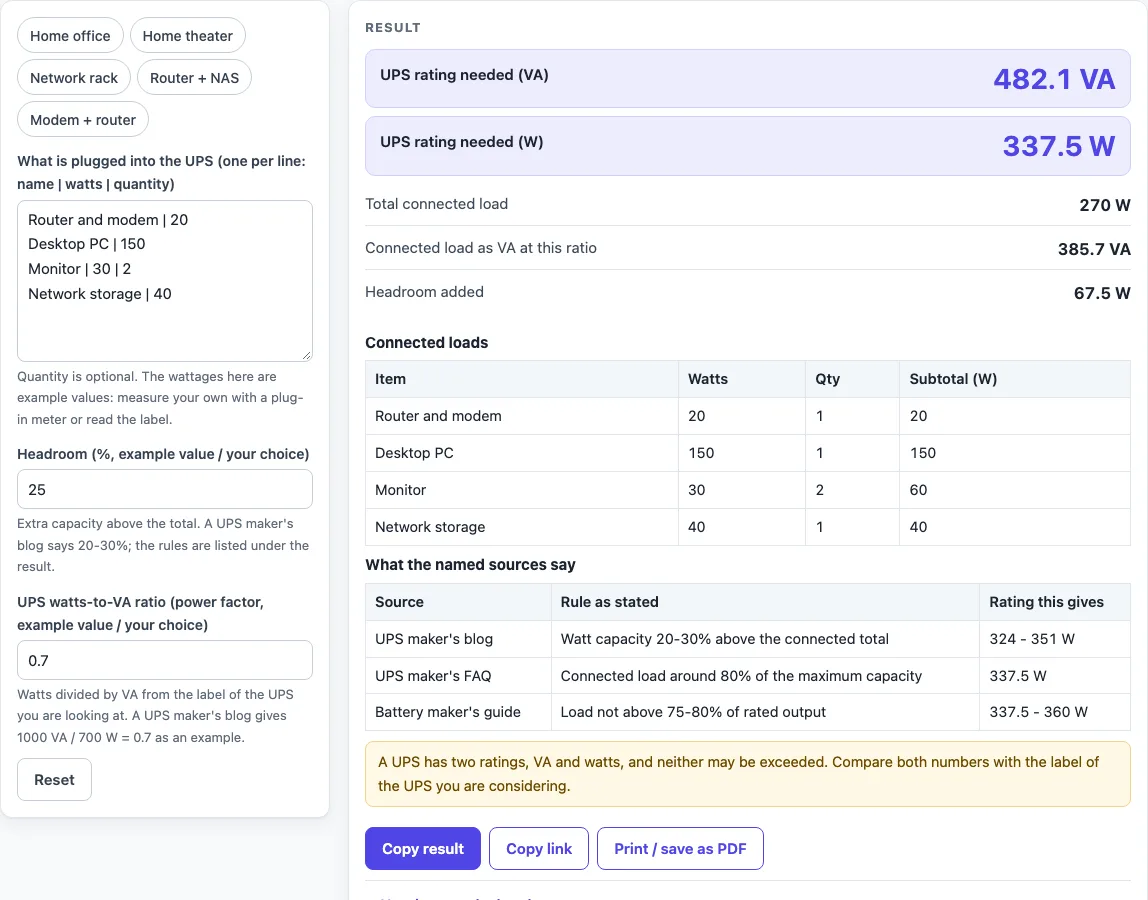Load the Network rack preset
Screen dimensions: 1148x900
tap(74, 78)
